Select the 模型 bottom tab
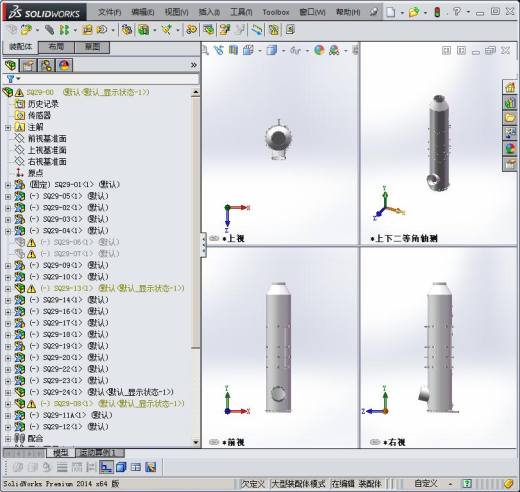The width and height of the screenshot is (520, 492). coord(60,453)
